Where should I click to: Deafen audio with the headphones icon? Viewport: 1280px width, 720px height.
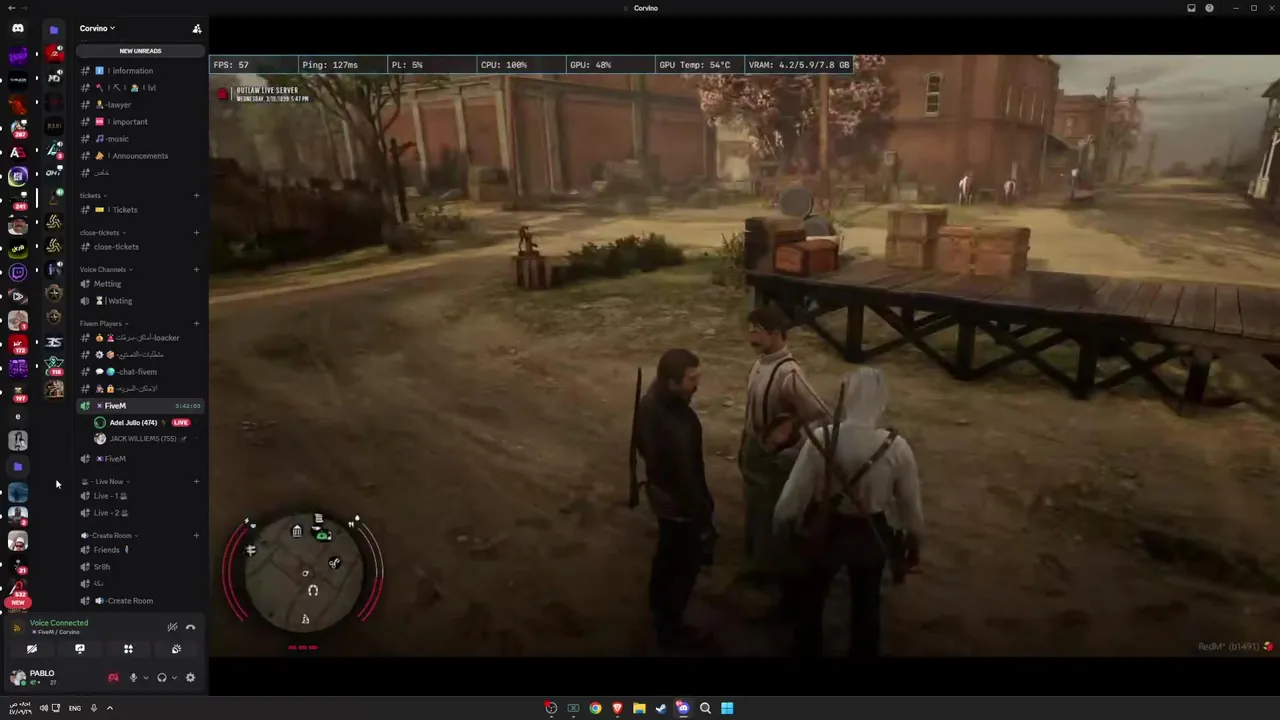(x=161, y=678)
